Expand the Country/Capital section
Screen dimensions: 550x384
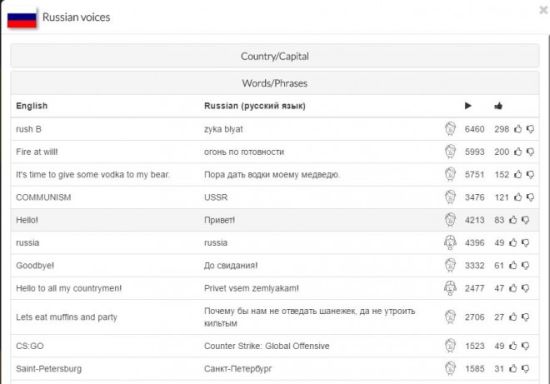pos(275,56)
